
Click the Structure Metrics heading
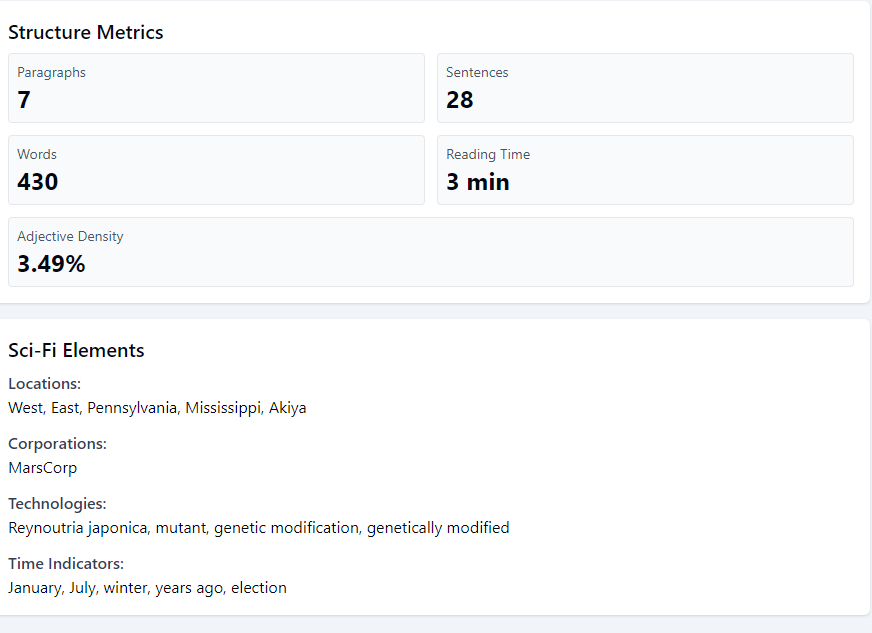click(x=86, y=33)
